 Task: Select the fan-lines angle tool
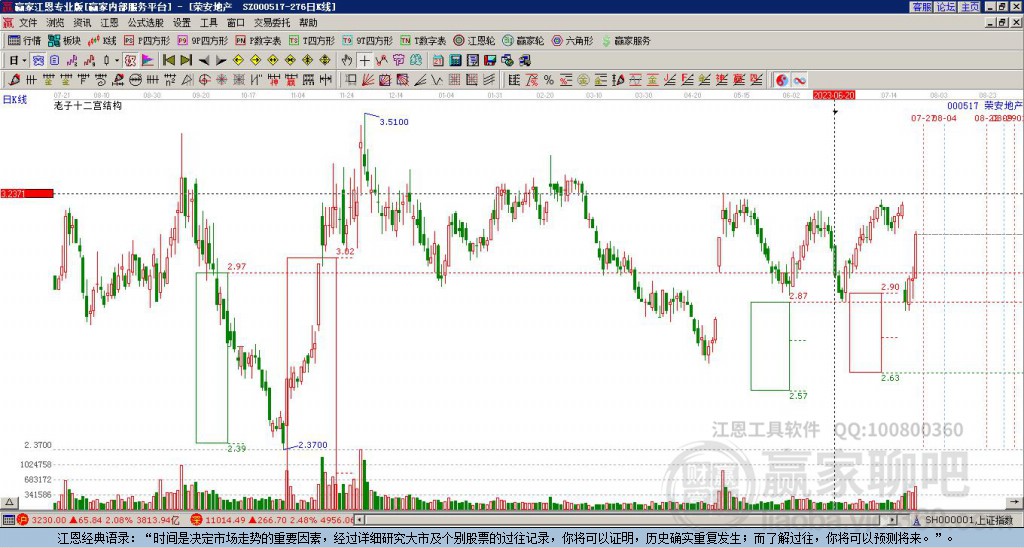point(368,80)
